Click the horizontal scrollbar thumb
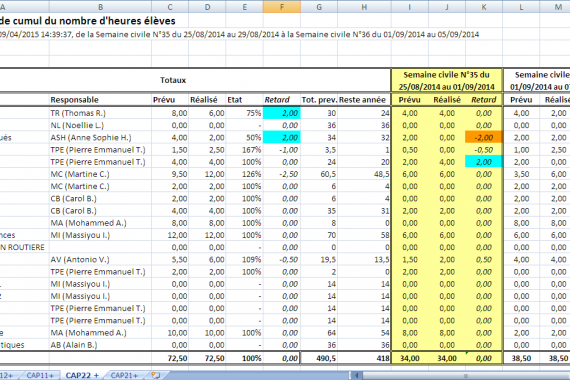The height and width of the screenshot is (380, 570). tap(466, 375)
